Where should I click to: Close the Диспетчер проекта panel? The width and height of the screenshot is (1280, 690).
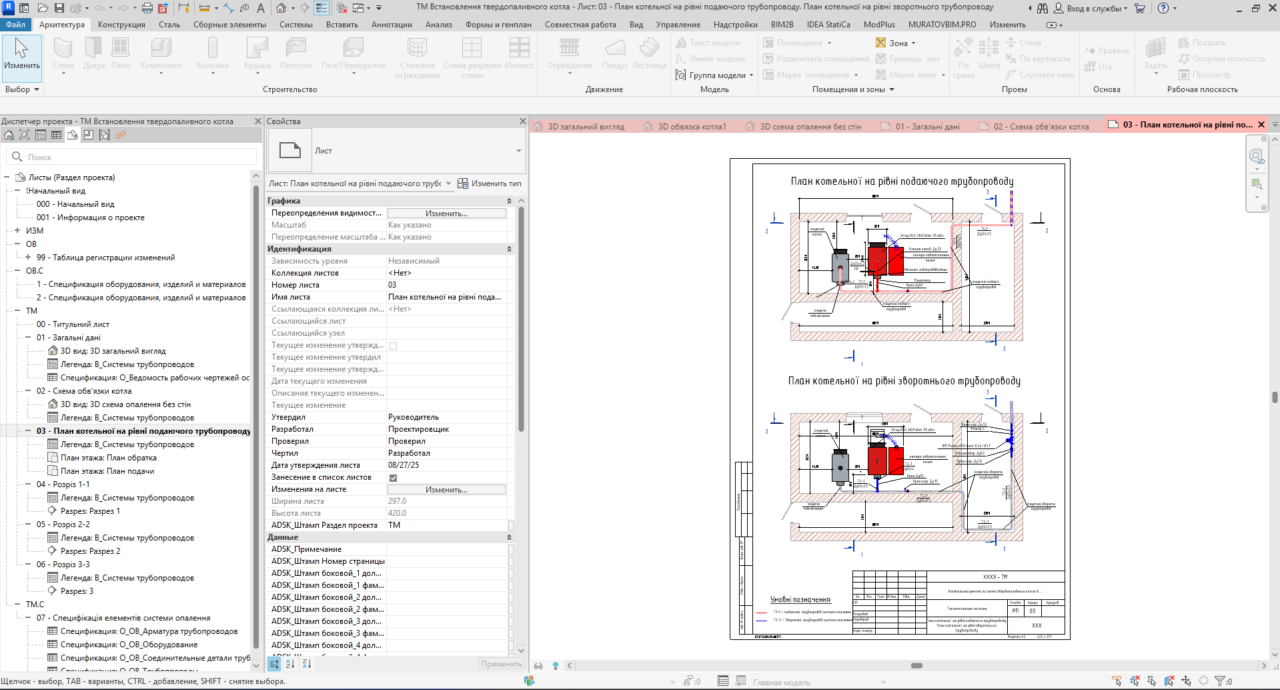pos(254,121)
